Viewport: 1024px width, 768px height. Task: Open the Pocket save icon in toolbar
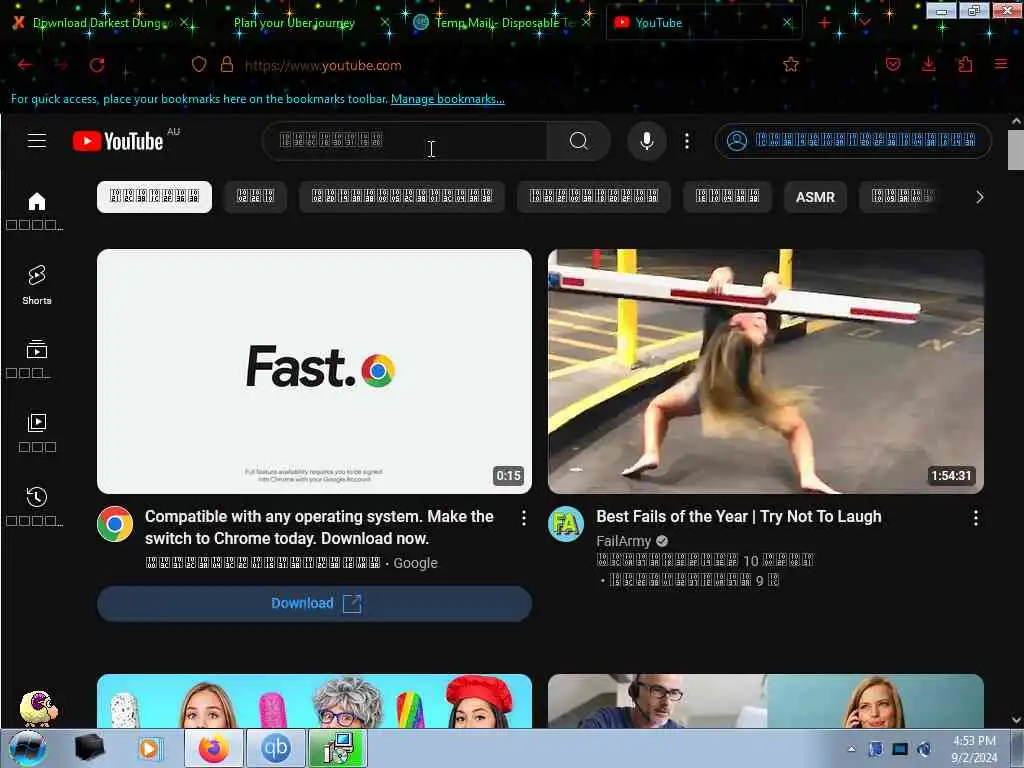(x=893, y=64)
